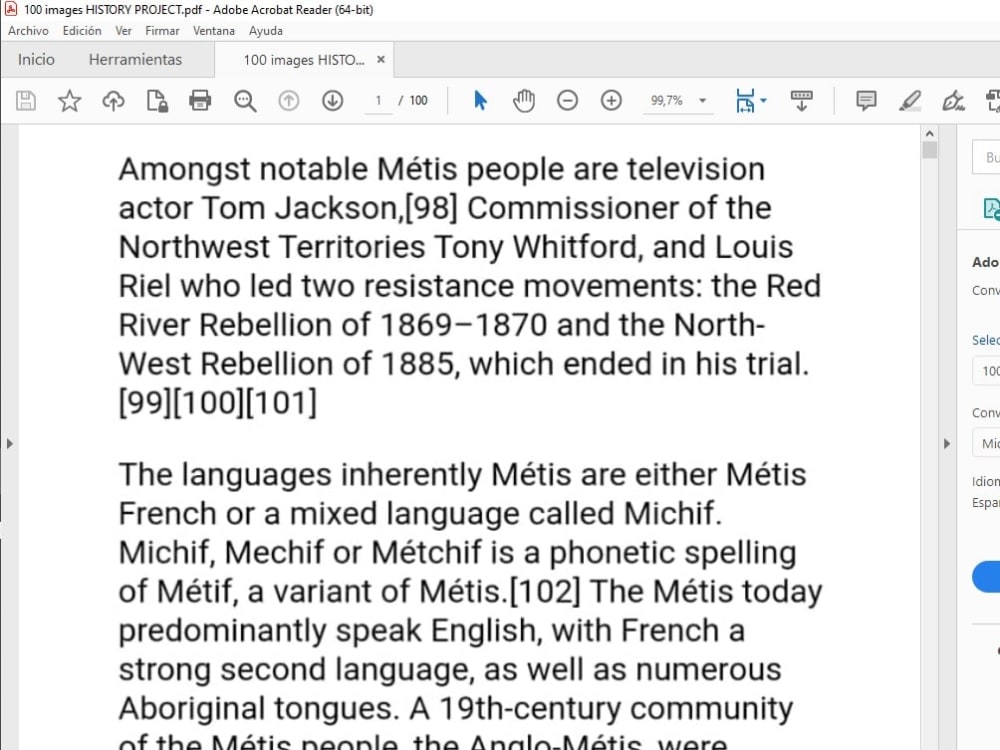The height and width of the screenshot is (750, 1000).
Task: Zoom out with minus button
Action: coord(567,101)
